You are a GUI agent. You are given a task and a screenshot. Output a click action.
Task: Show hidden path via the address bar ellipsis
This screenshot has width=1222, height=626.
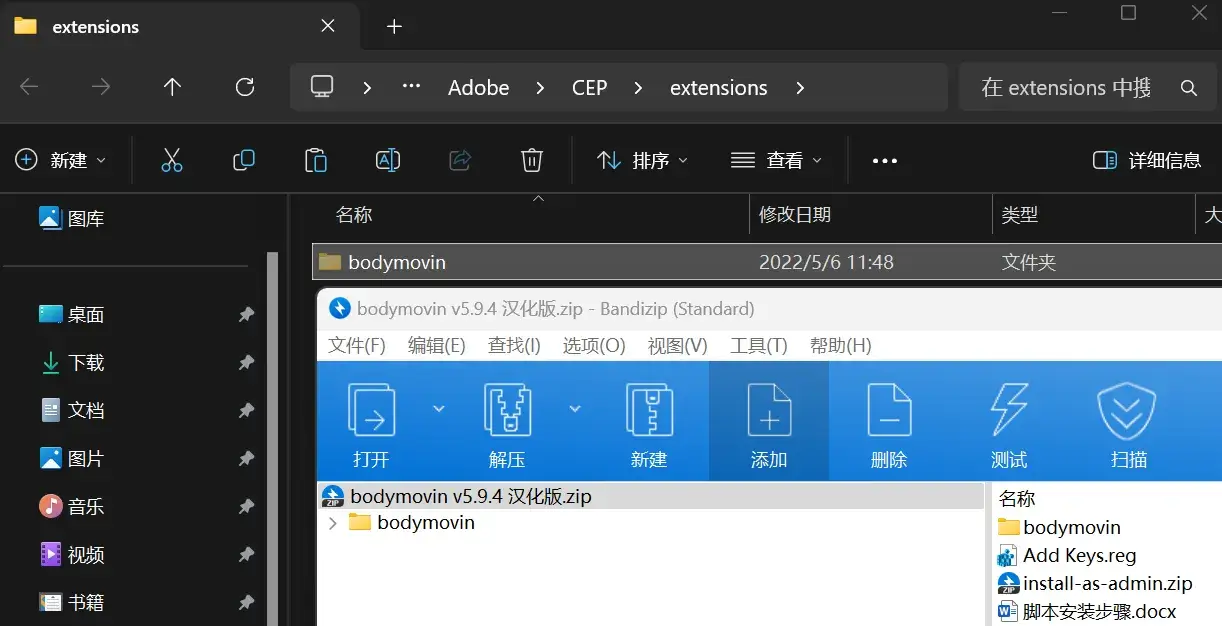click(x=411, y=87)
